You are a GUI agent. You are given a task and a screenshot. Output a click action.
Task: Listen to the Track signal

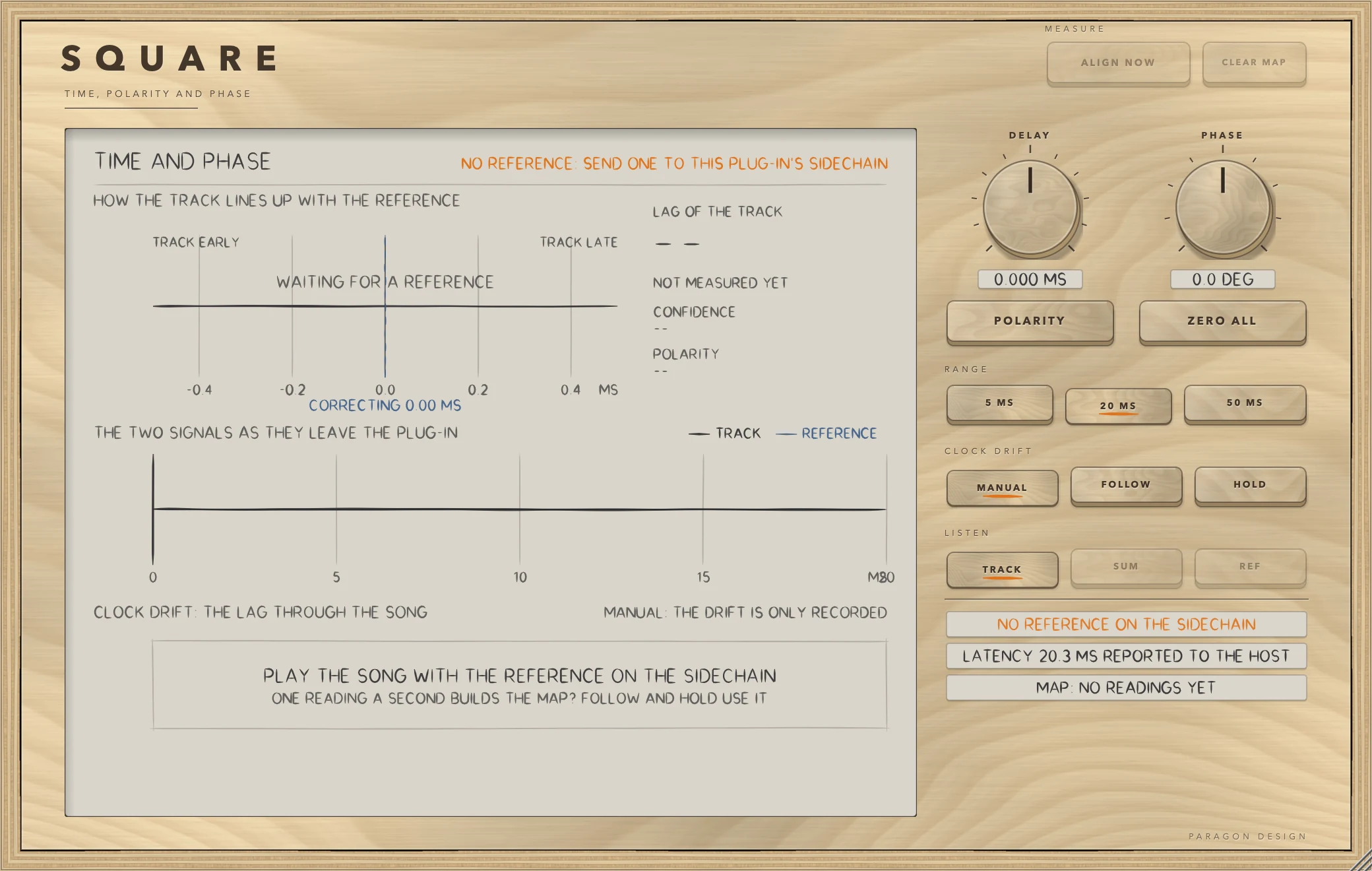tap(1003, 569)
